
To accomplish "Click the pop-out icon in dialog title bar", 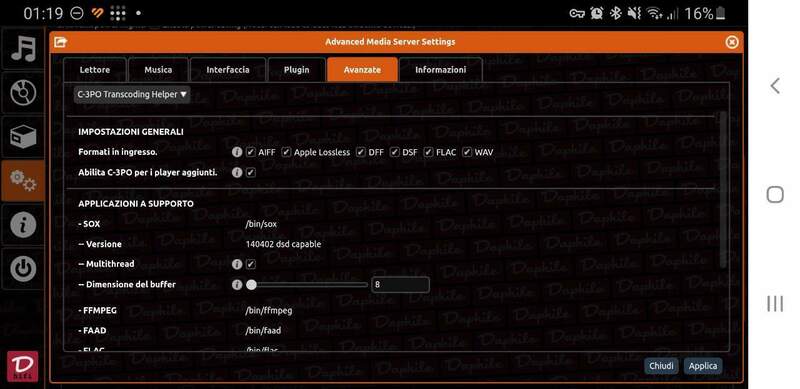I will 60,42.
